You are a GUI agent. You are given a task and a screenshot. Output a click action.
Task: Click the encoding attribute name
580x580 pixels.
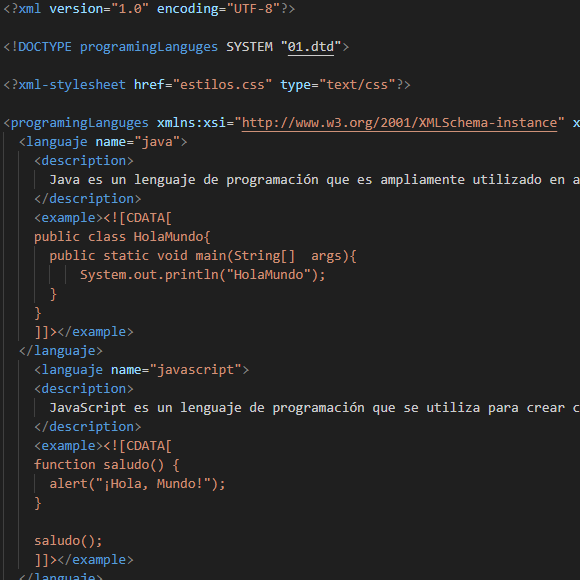pos(188,9)
